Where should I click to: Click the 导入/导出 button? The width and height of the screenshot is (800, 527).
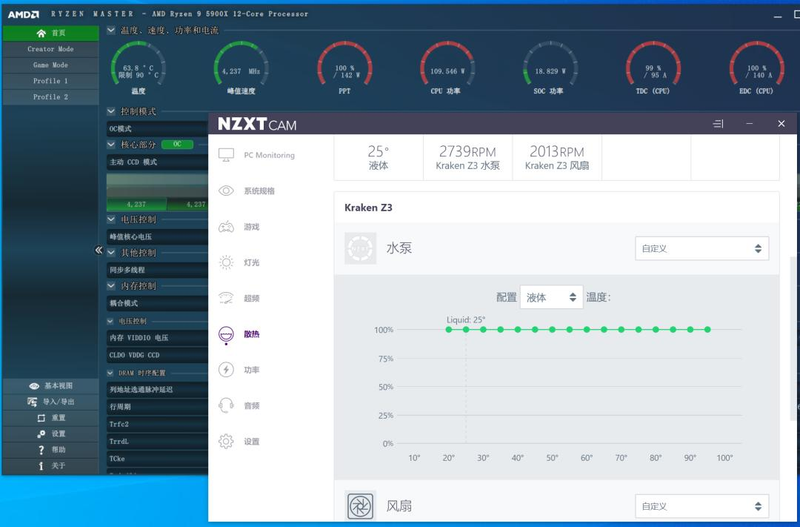pos(51,401)
